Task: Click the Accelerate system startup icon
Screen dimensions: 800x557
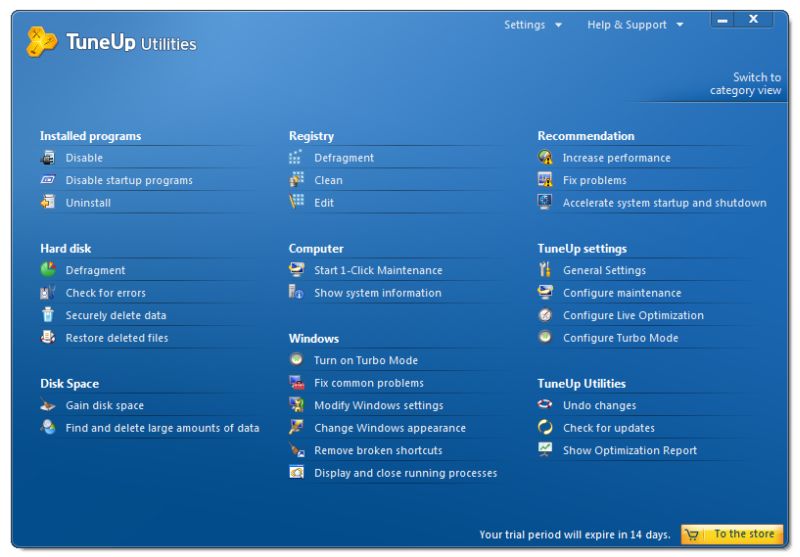Action: pyautogui.click(x=545, y=201)
